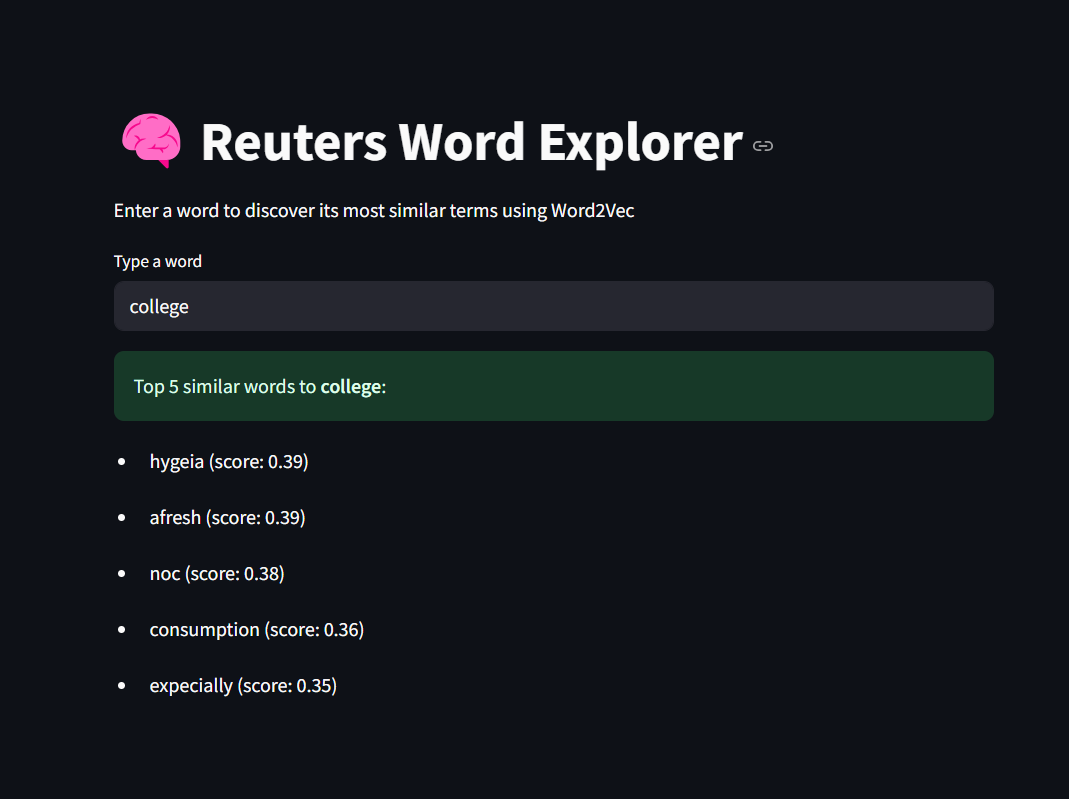
Task: Click the anchor link icon beside the title
Action: pos(762,146)
